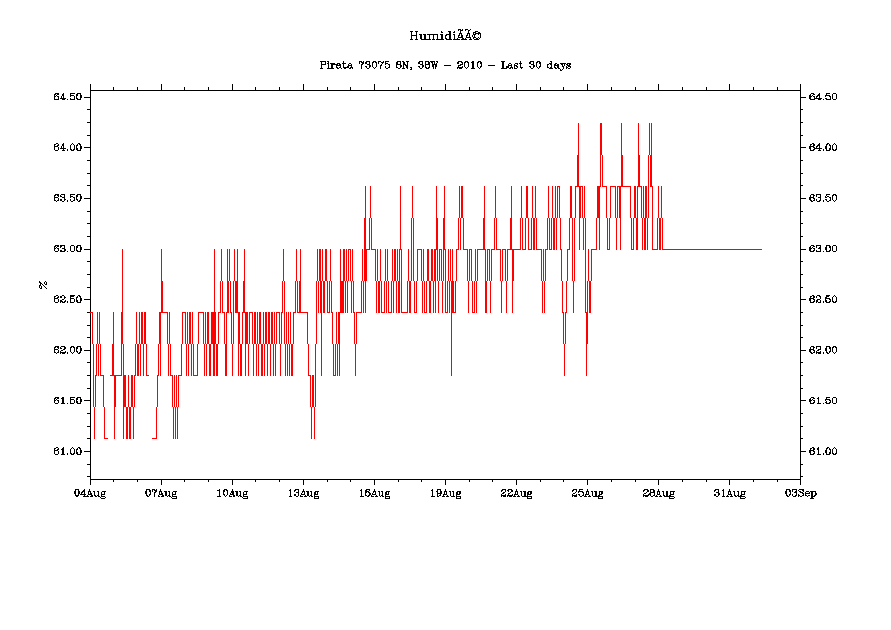Select the 25Aug x-axis date label

coord(587,492)
